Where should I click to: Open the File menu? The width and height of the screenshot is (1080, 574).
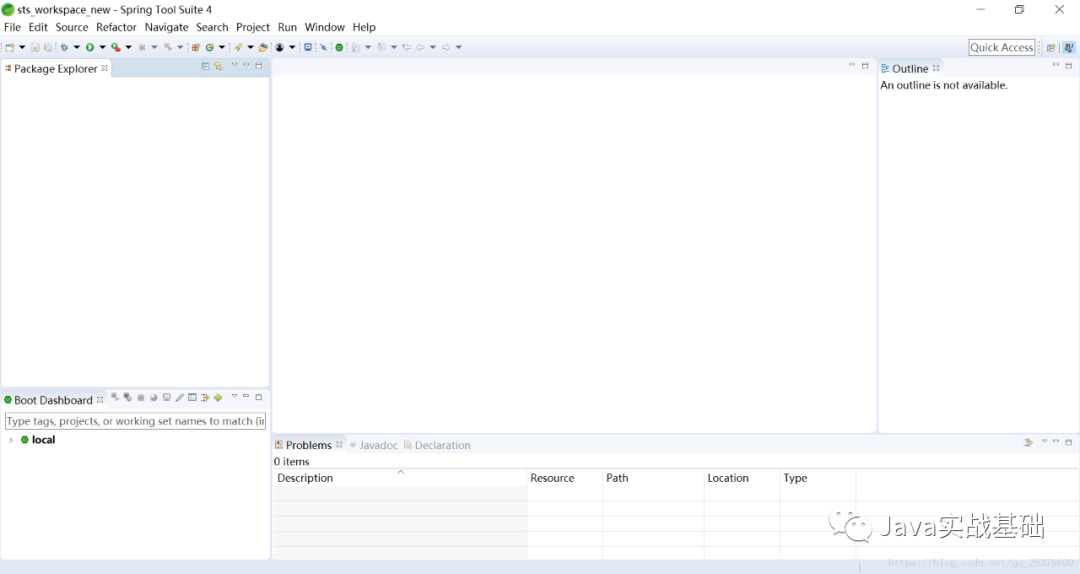12,27
